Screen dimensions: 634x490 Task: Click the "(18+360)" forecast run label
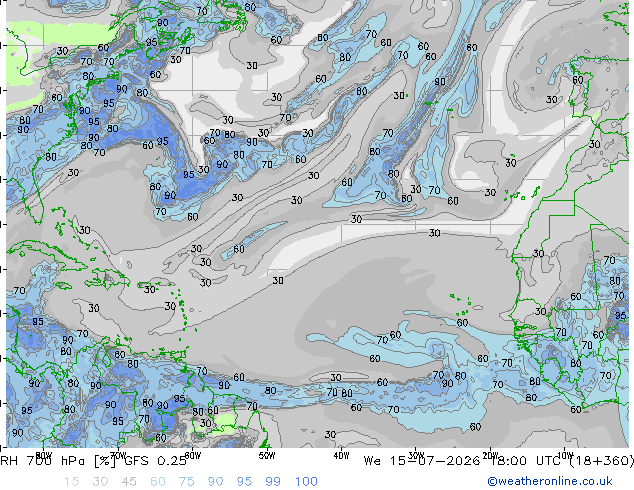click(601, 461)
